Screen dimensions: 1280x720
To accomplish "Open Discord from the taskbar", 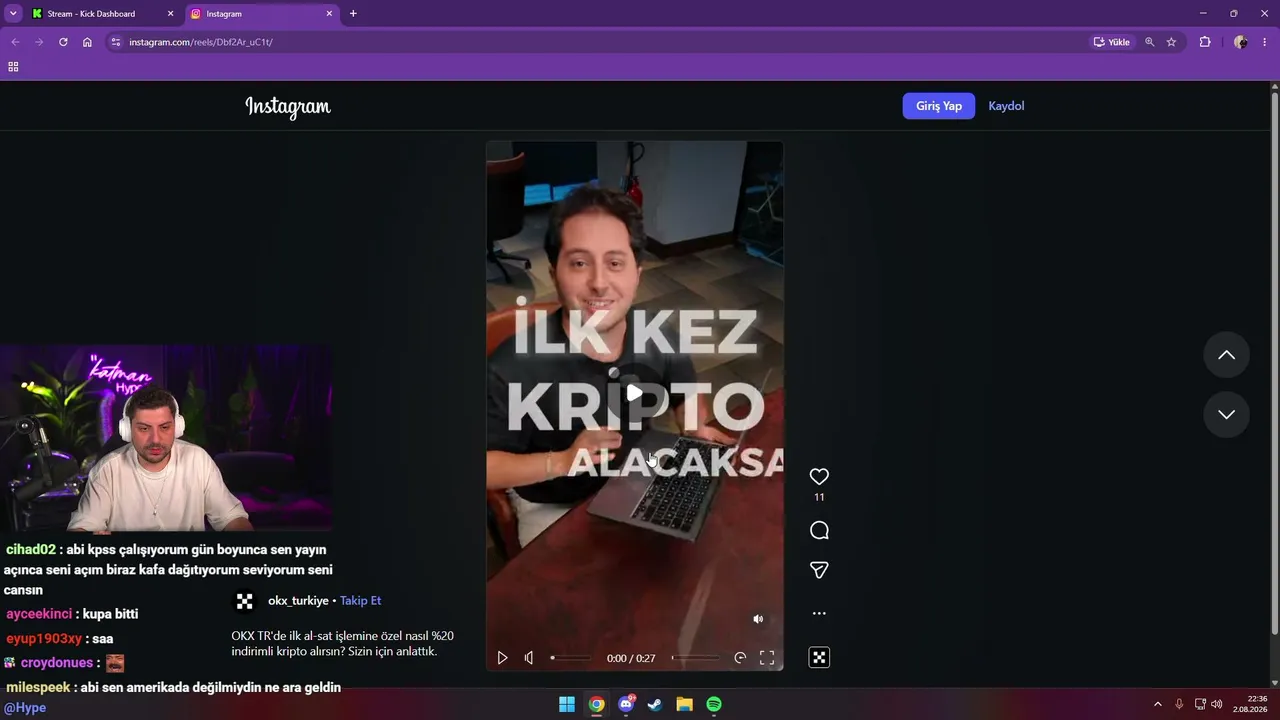I will 626,704.
